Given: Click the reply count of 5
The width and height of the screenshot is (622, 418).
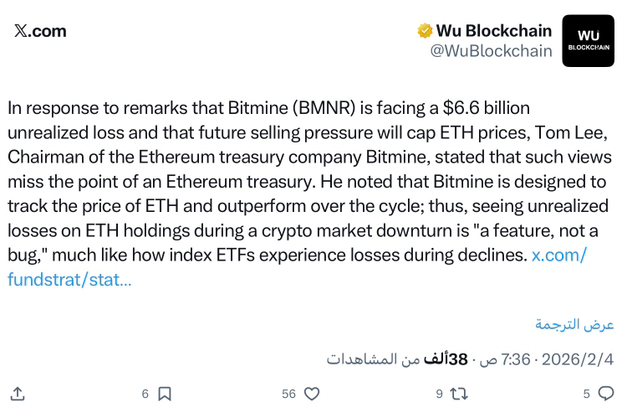Looking at the screenshot, I should point(586,394).
